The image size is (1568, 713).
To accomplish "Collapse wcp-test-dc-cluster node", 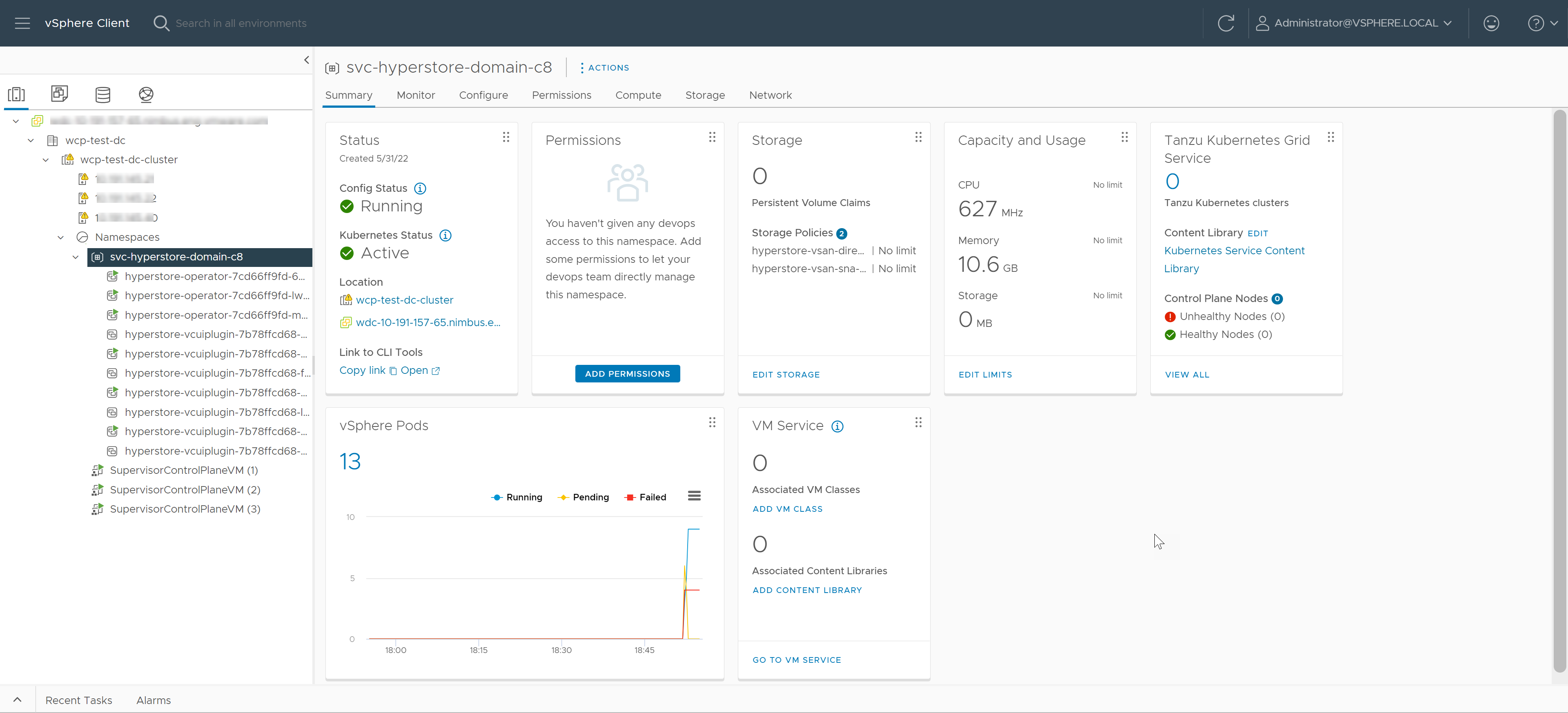I will point(46,160).
